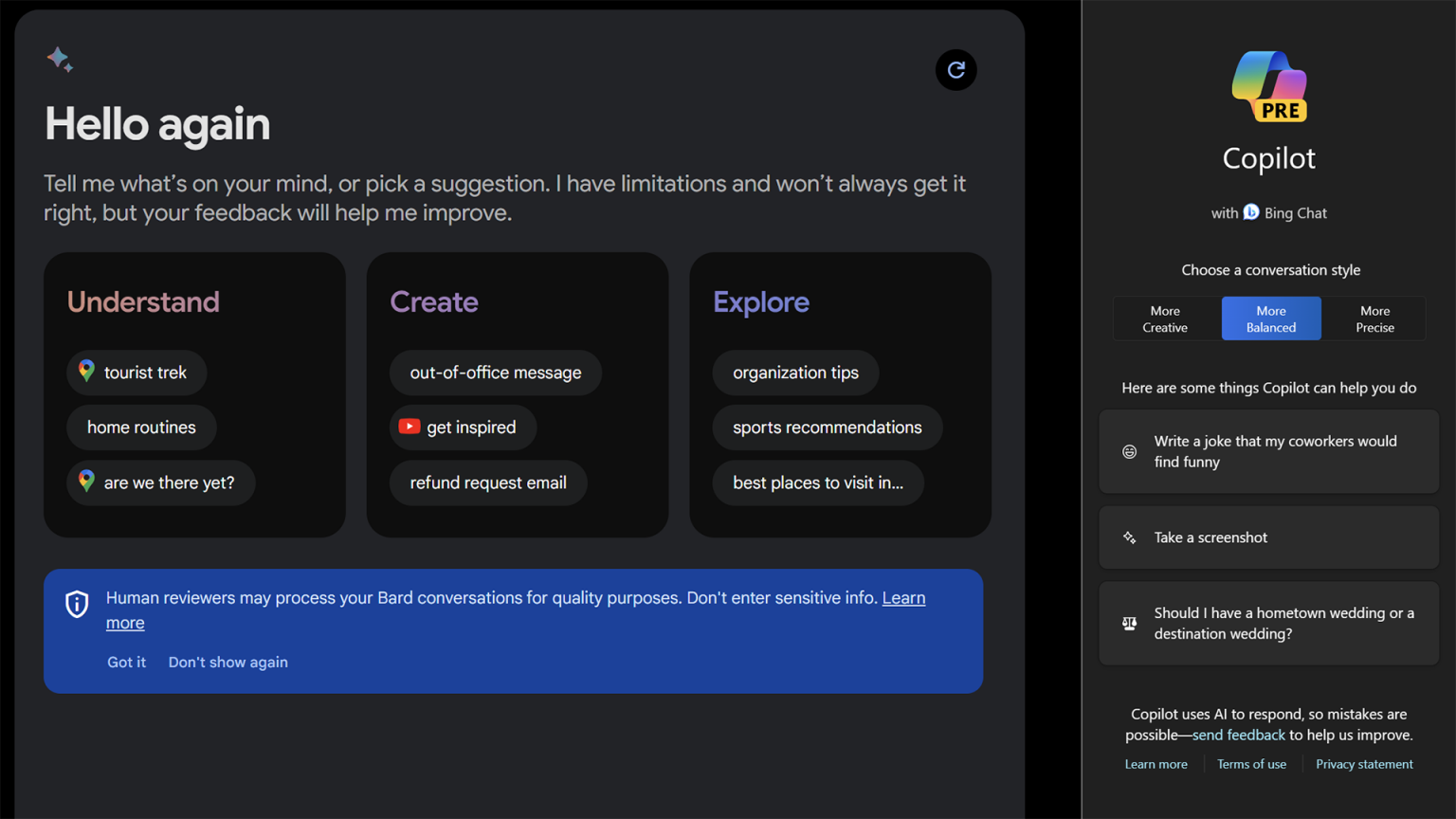Open the Privacy statement link
The height and width of the screenshot is (819, 1456).
click(1364, 764)
